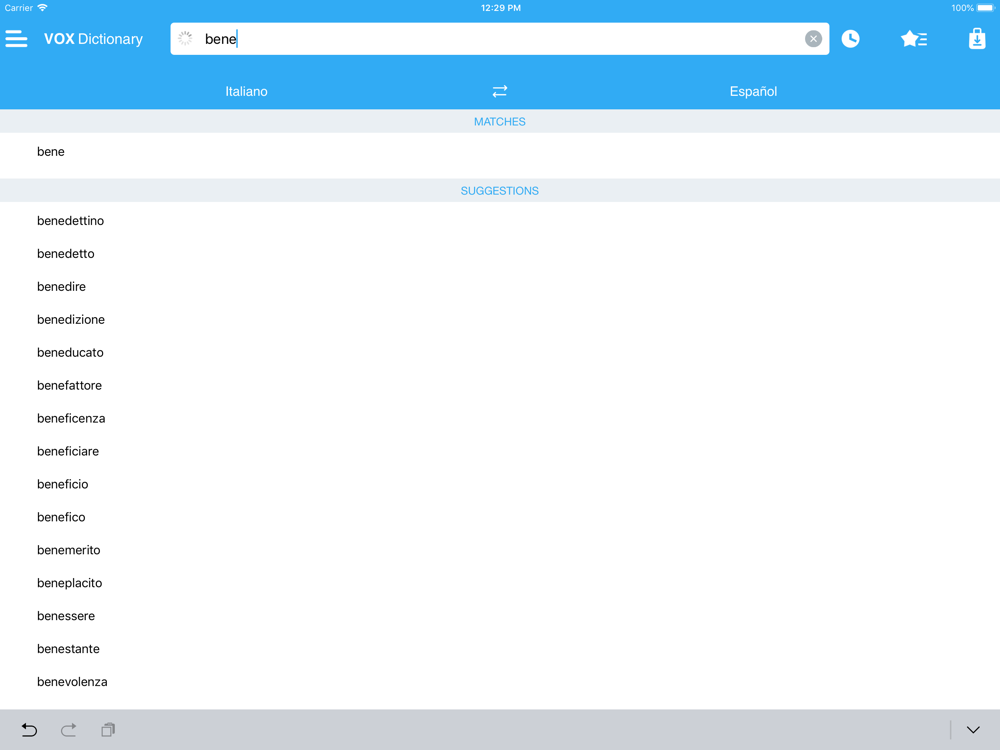Tap the Wi-Fi icon in status bar
Viewport: 1000px width, 750px height.
(42, 8)
